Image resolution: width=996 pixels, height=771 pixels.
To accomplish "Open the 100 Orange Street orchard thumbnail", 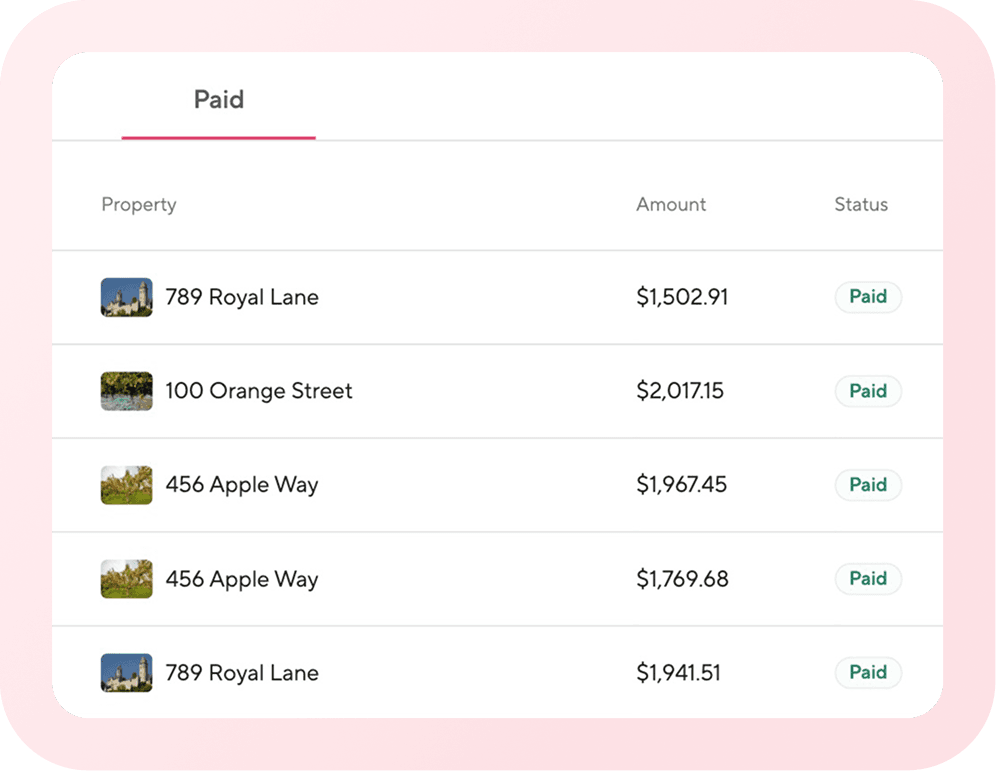I will click(126, 391).
